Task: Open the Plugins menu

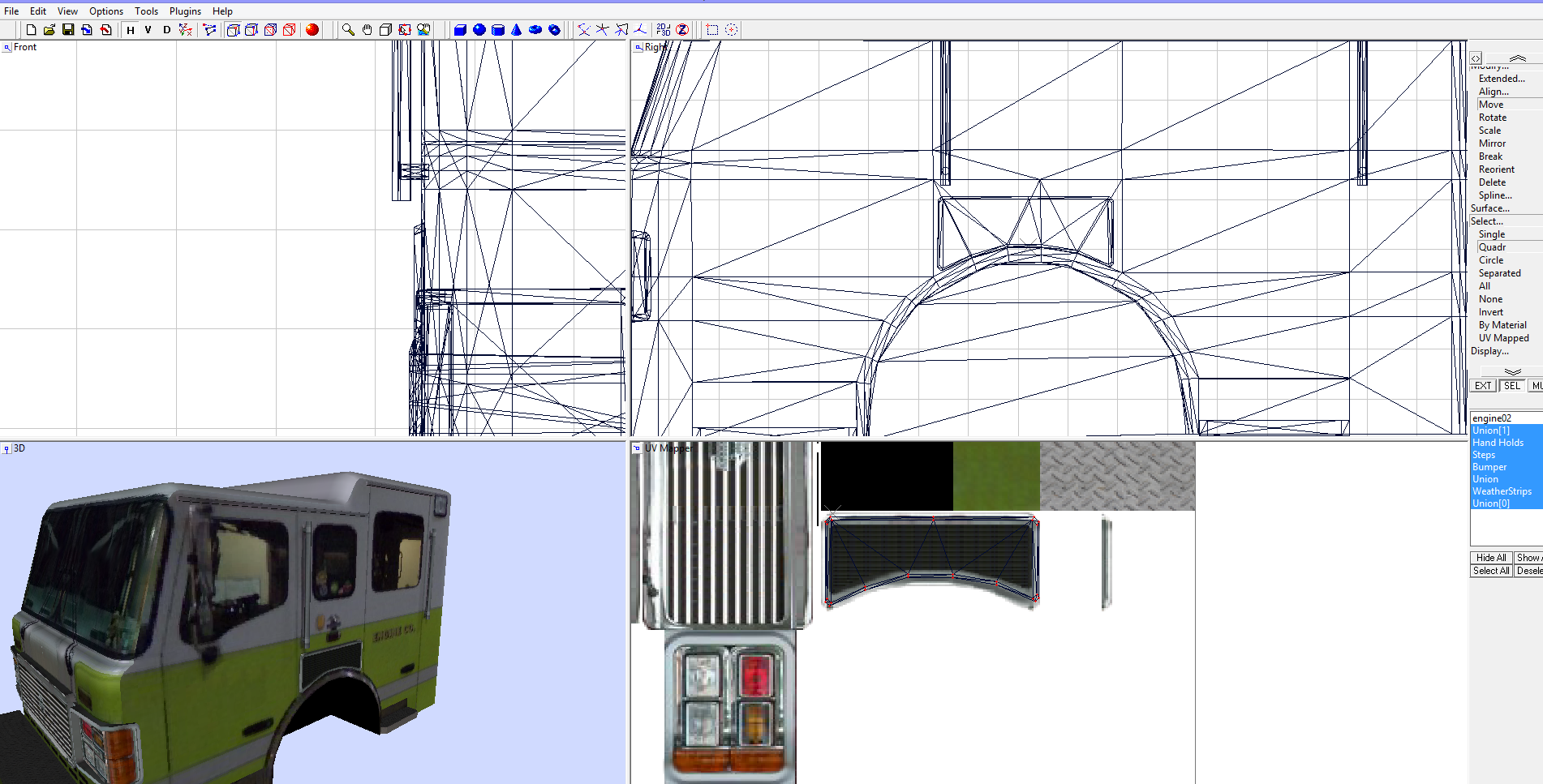Action: click(x=185, y=11)
